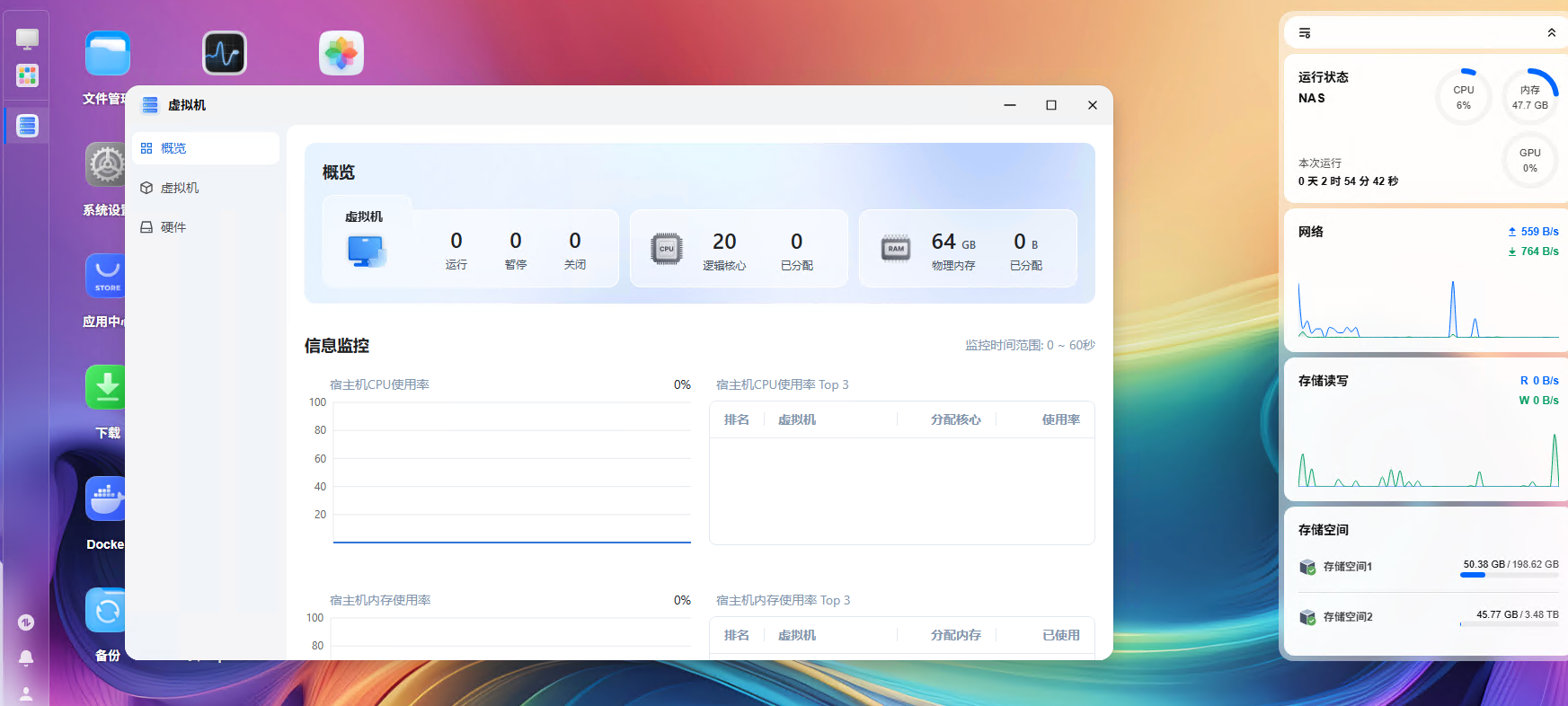This screenshot has width=1568, height=706.
Task: Open the 系统设置 gear desktop icon
Action: click(106, 164)
